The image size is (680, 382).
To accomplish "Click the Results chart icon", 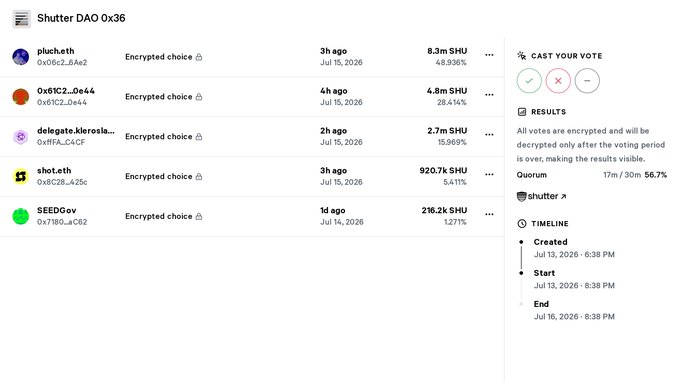I will tap(522, 112).
